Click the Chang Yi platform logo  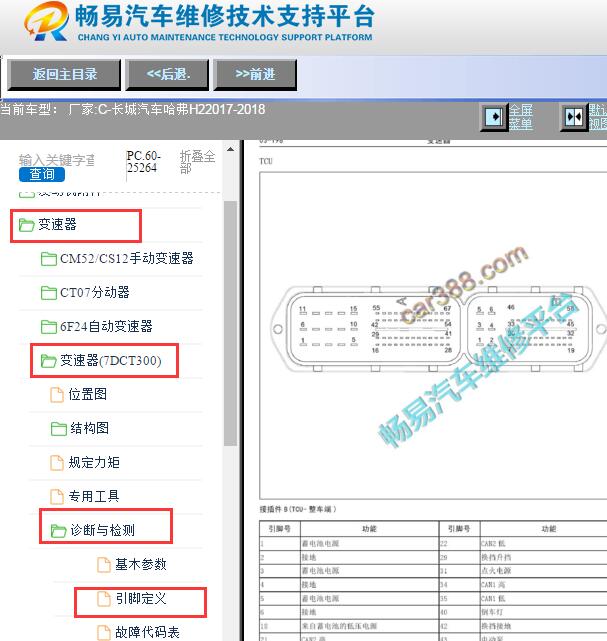[x=47, y=21]
